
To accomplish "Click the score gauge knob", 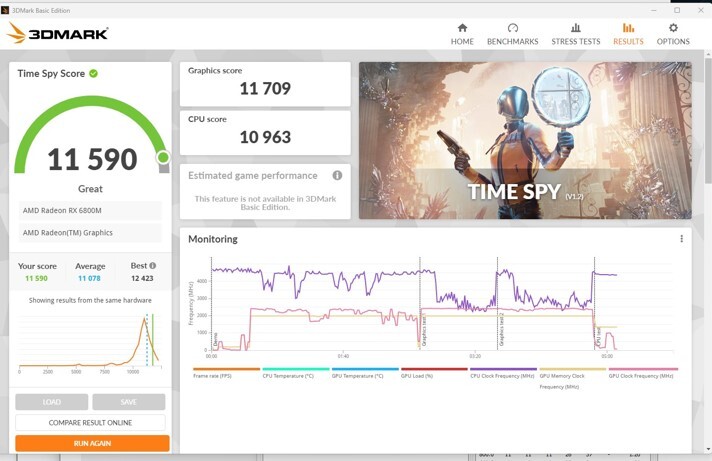I will 163,157.
